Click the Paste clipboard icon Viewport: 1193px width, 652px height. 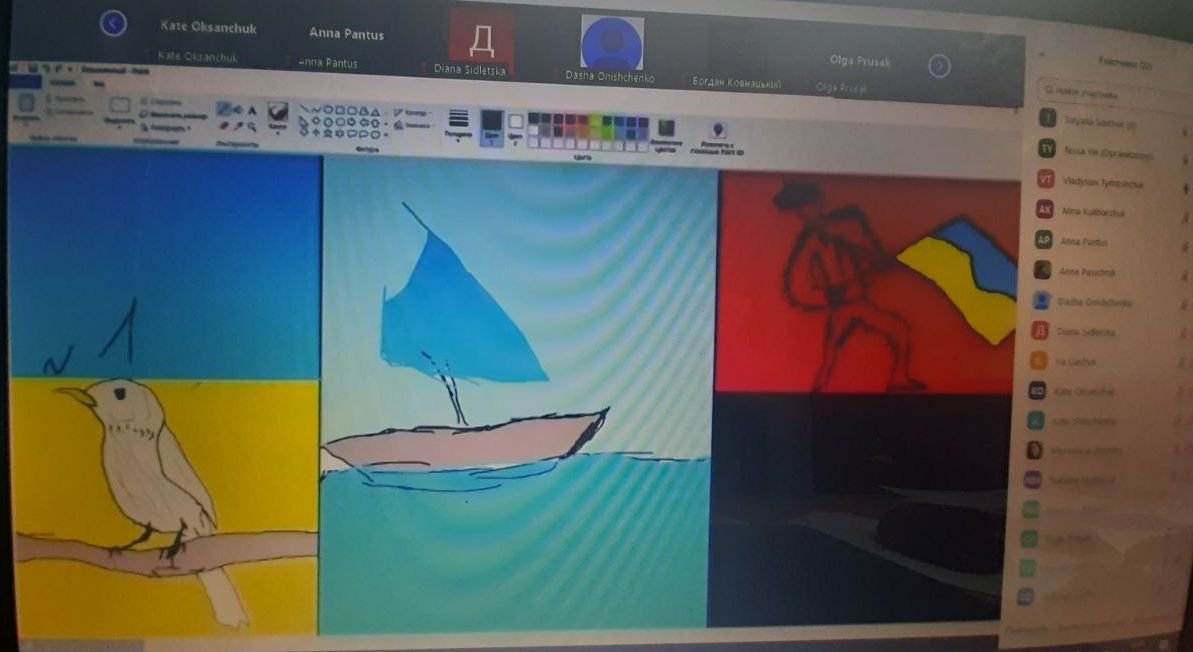pyautogui.click(x=26, y=103)
